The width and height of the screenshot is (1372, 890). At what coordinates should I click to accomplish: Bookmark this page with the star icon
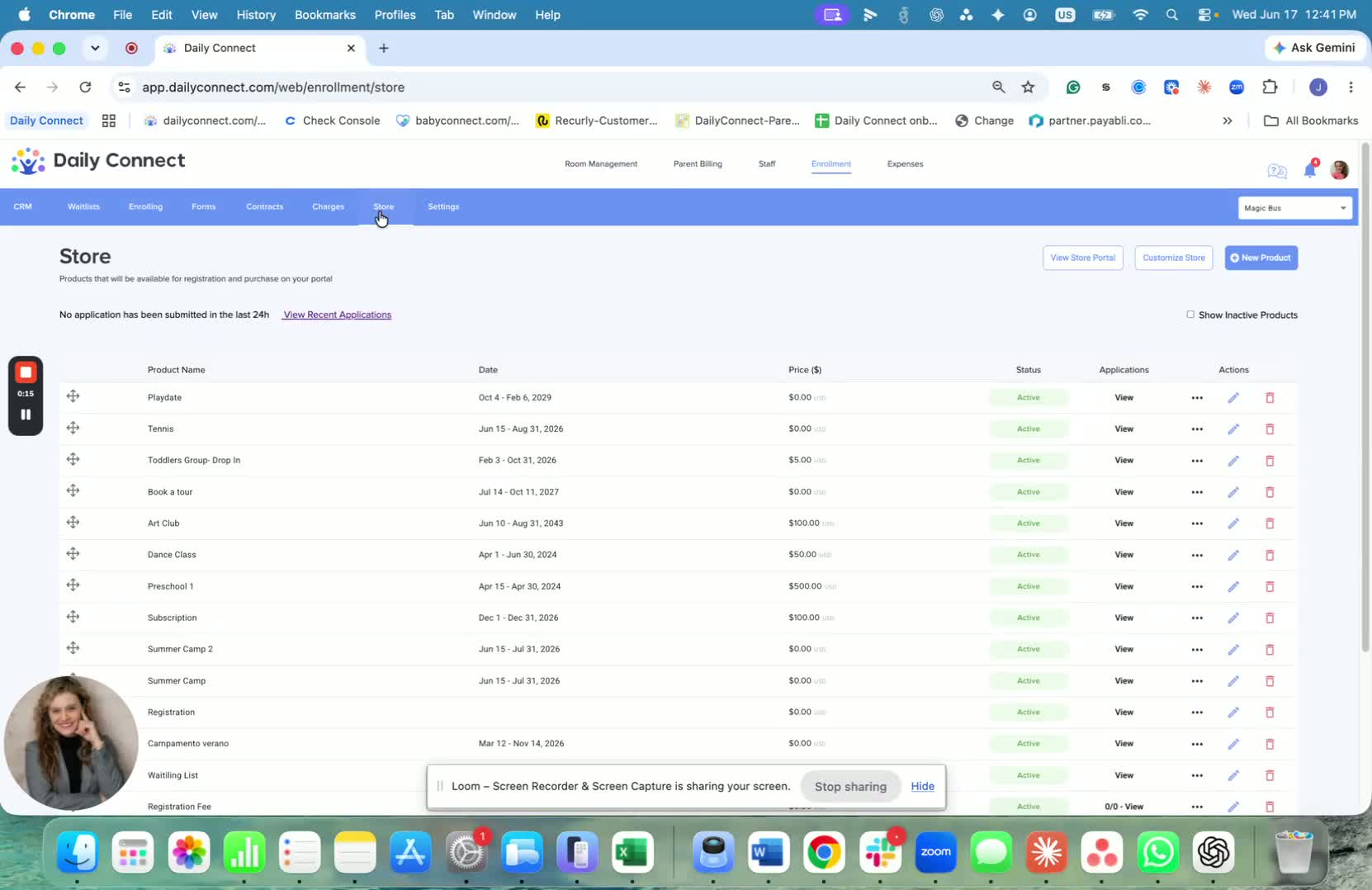1028,87
